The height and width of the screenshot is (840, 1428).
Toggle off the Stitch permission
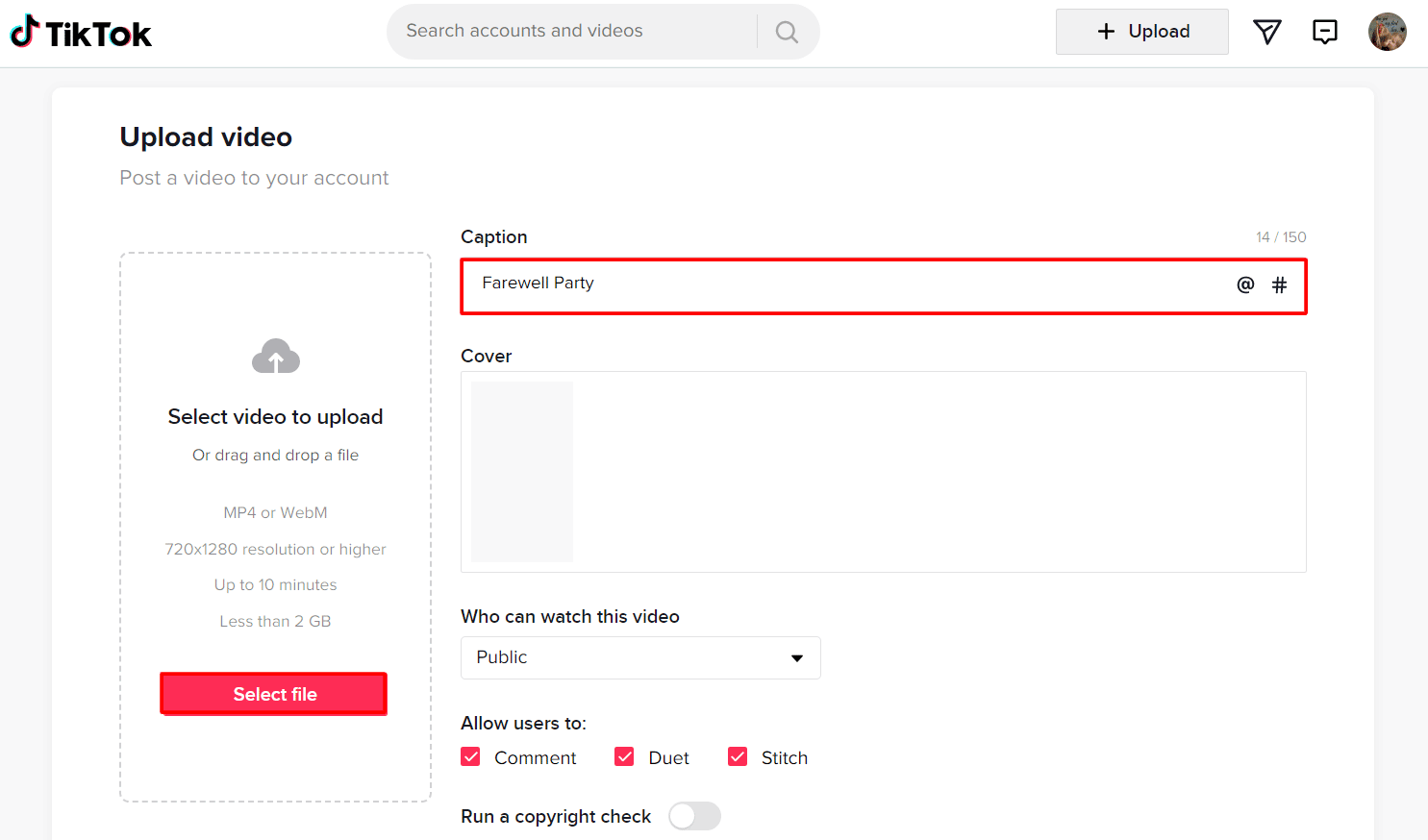tap(737, 756)
